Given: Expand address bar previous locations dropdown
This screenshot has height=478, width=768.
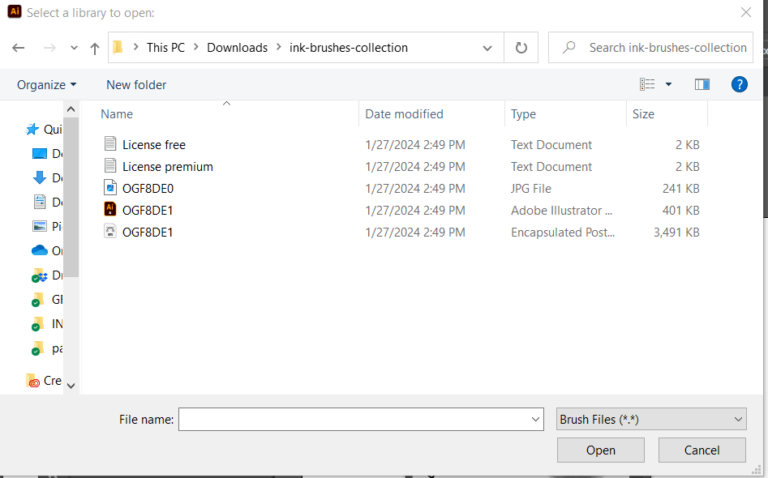Looking at the screenshot, I should point(487,47).
